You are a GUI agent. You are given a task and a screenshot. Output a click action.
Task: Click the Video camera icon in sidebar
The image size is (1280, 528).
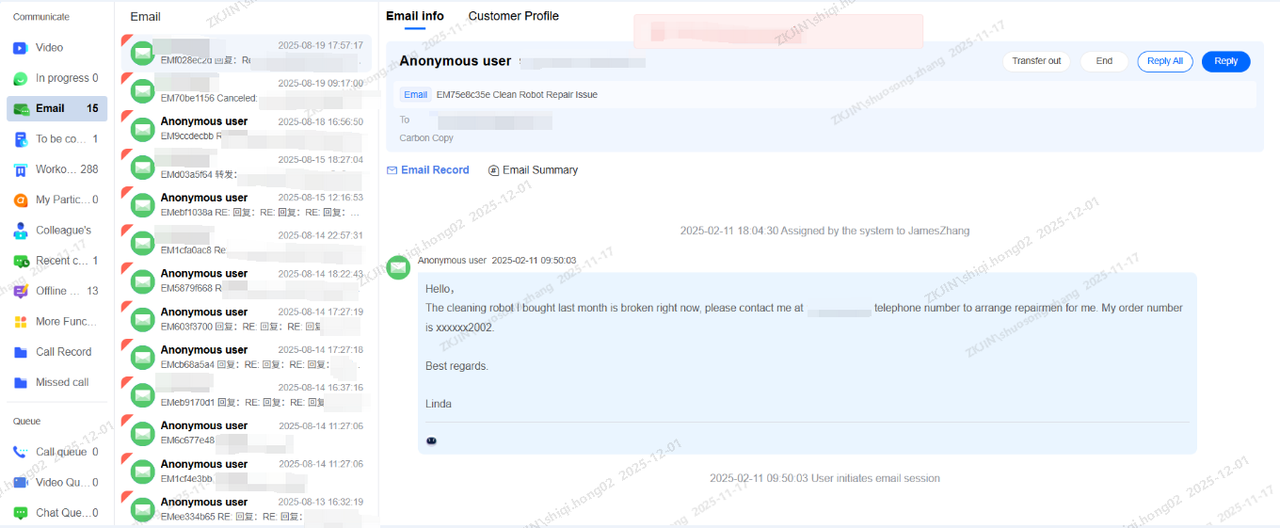click(x=20, y=48)
